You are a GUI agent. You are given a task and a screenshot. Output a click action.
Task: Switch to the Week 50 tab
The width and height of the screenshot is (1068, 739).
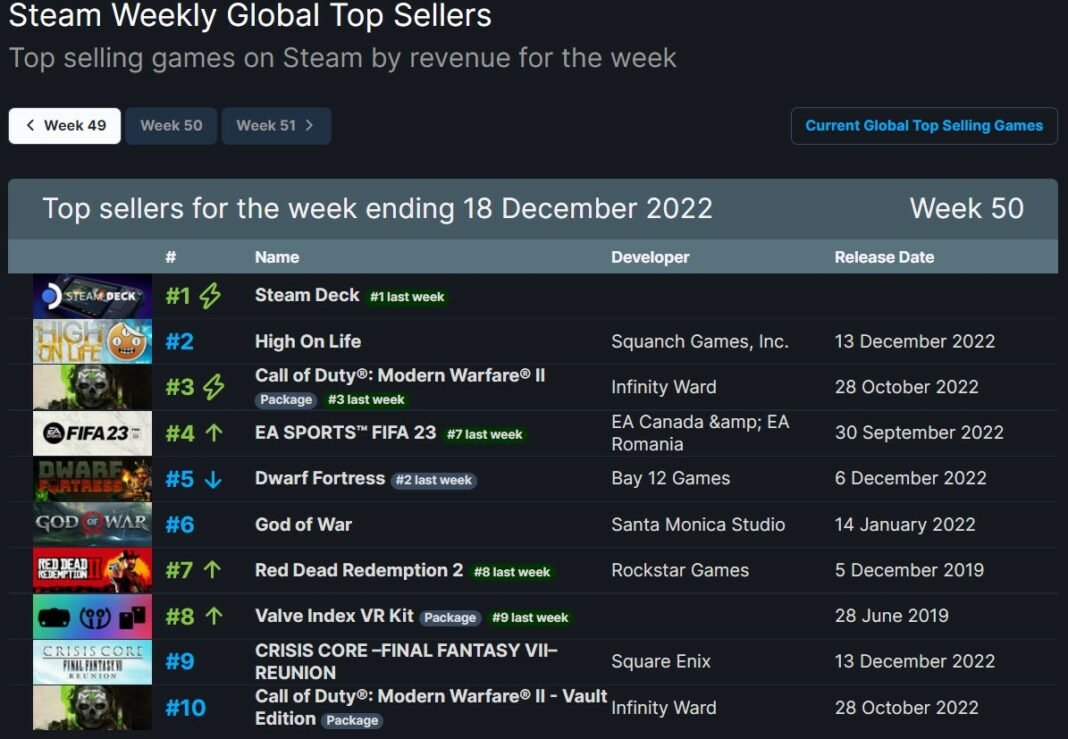tap(170, 125)
